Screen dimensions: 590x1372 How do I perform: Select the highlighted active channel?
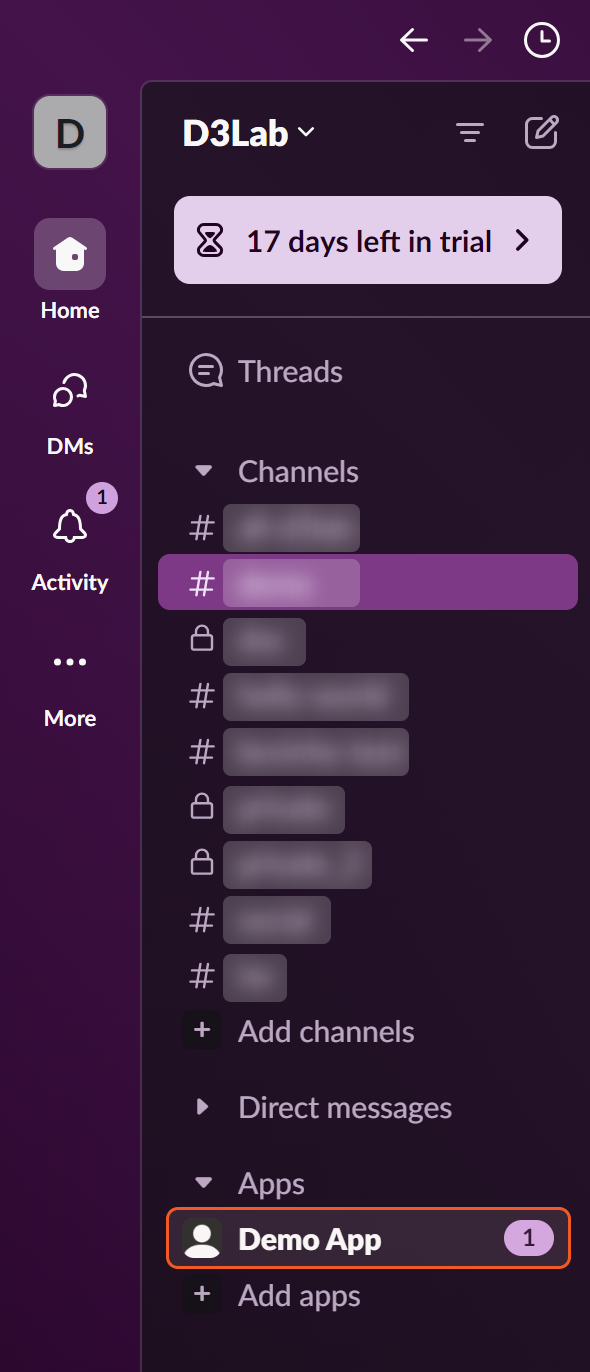[x=368, y=582]
